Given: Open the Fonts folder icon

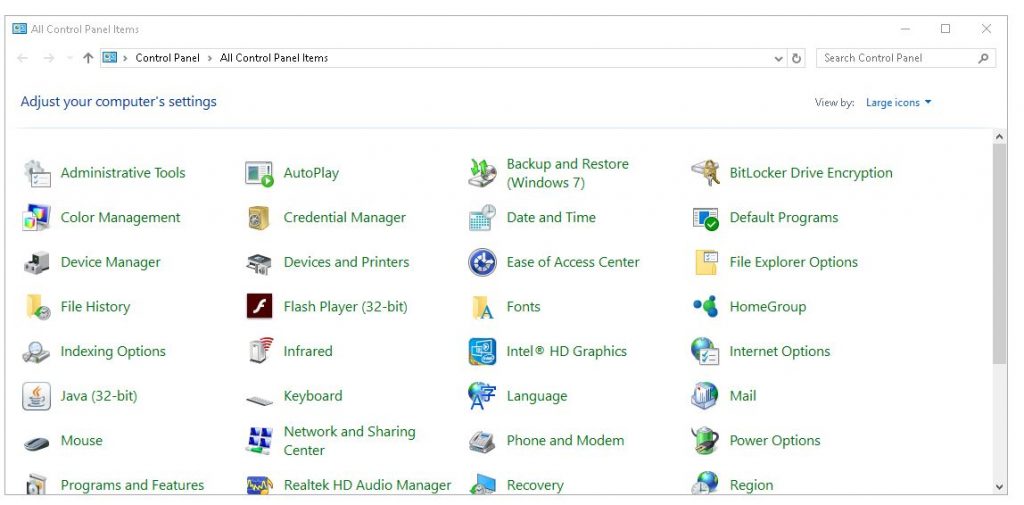Looking at the screenshot, I should (x=483, y=307).
